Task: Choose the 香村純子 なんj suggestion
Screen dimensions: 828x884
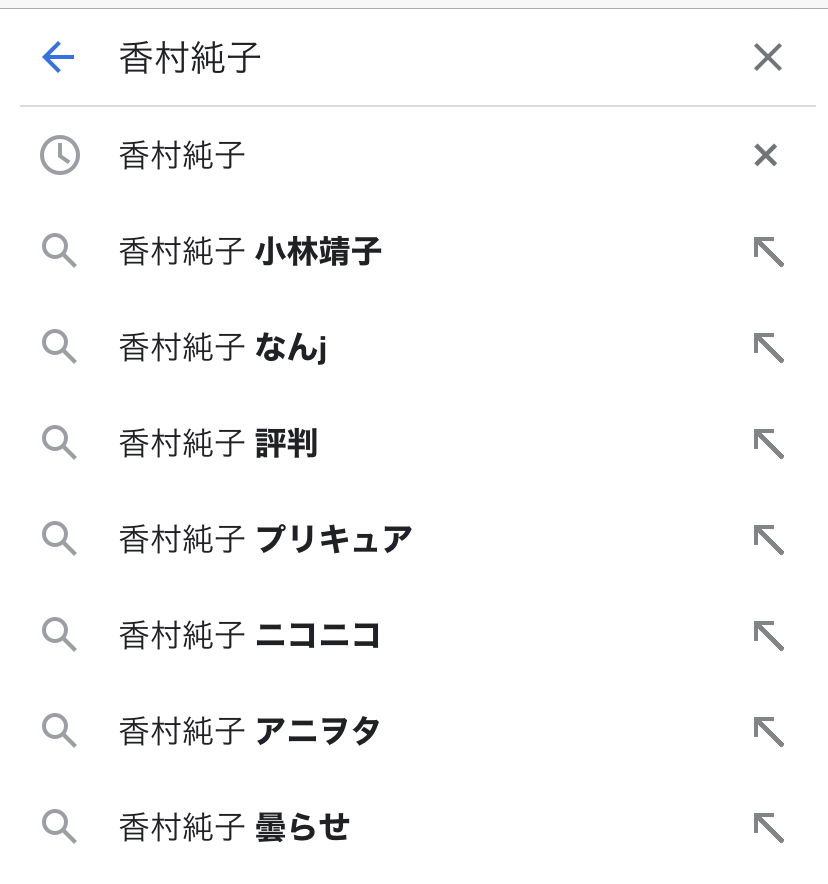Action: (x=223, y=347)
